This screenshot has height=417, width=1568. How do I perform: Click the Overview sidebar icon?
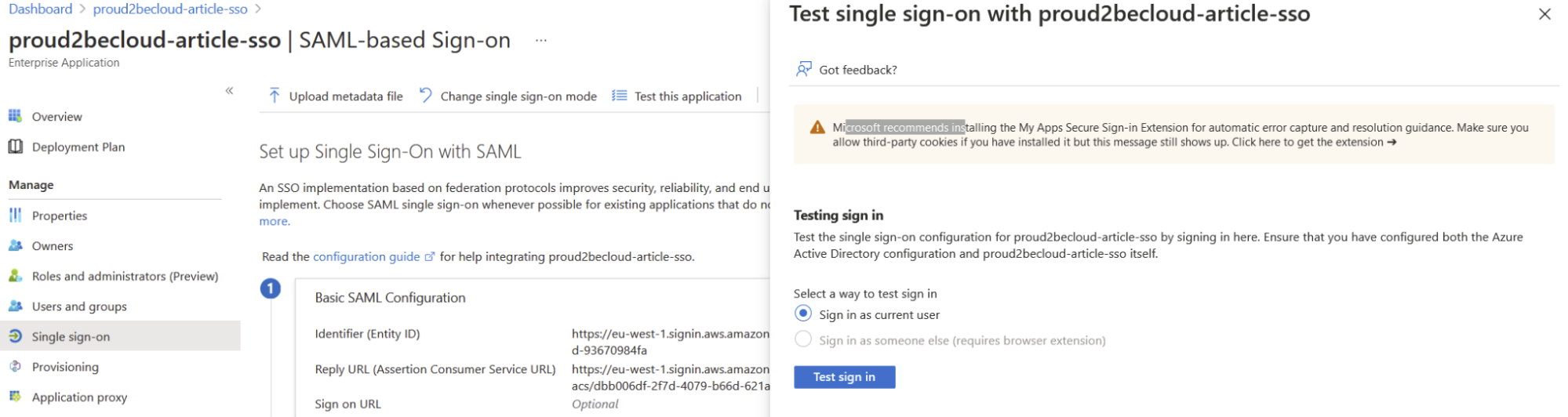coord(15,116)
